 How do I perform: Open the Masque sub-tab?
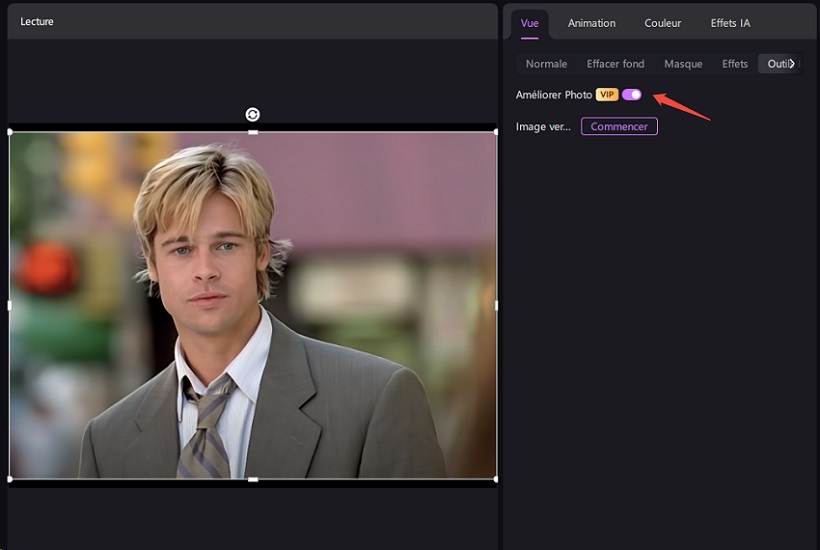tap(683, 64)
